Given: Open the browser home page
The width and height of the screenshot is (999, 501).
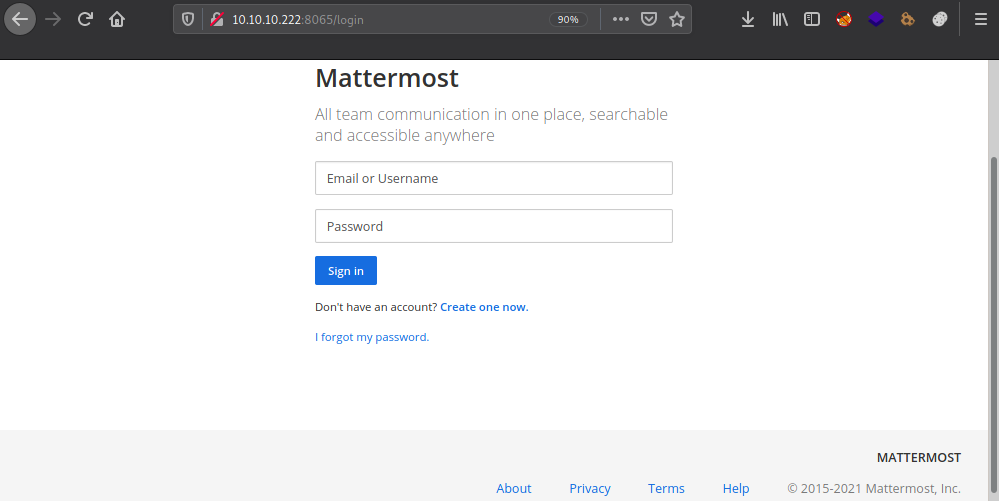Looking at the screenshot, I should 117,19.
